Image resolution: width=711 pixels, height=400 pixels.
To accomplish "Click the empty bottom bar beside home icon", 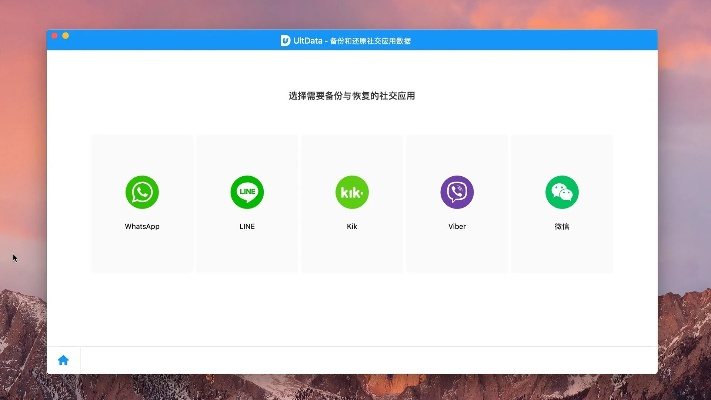I will click(x=360, y=360).
